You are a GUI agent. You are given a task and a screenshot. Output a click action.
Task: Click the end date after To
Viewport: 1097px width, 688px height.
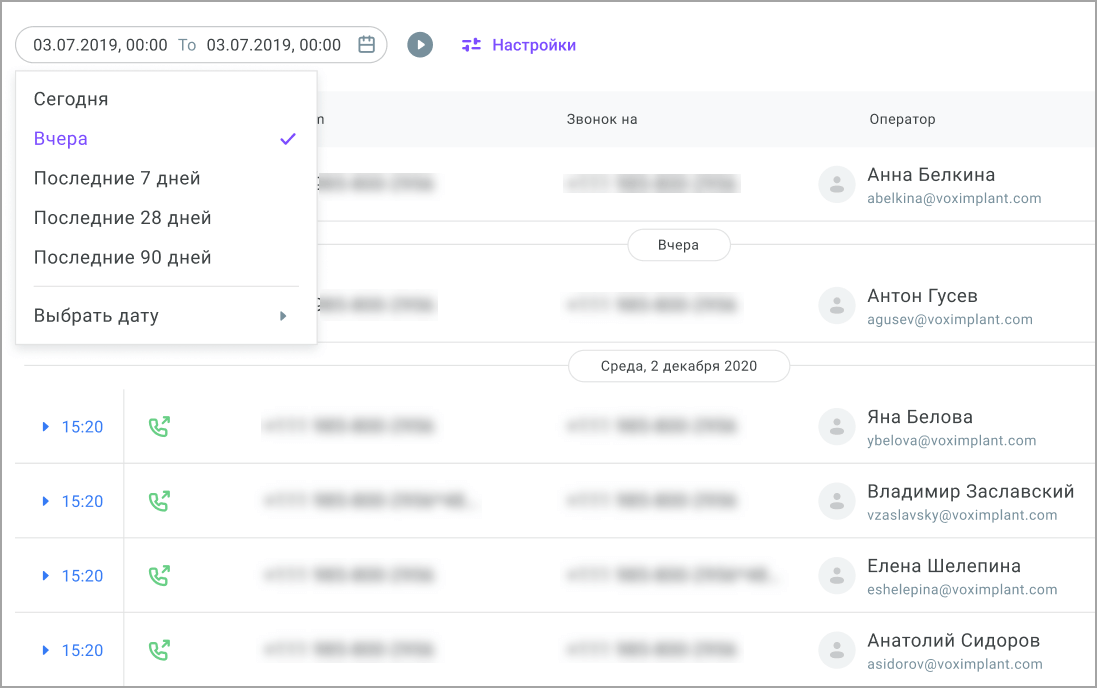[x=274, y=45]
